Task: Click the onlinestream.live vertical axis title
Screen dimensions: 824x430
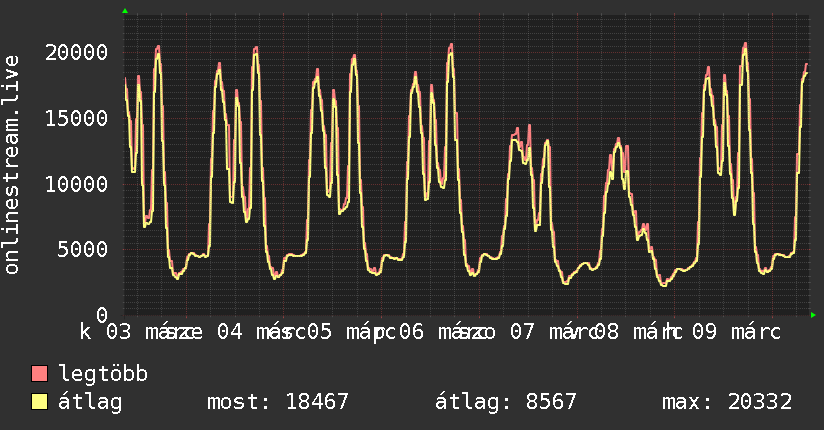Action: click(12, 165)
